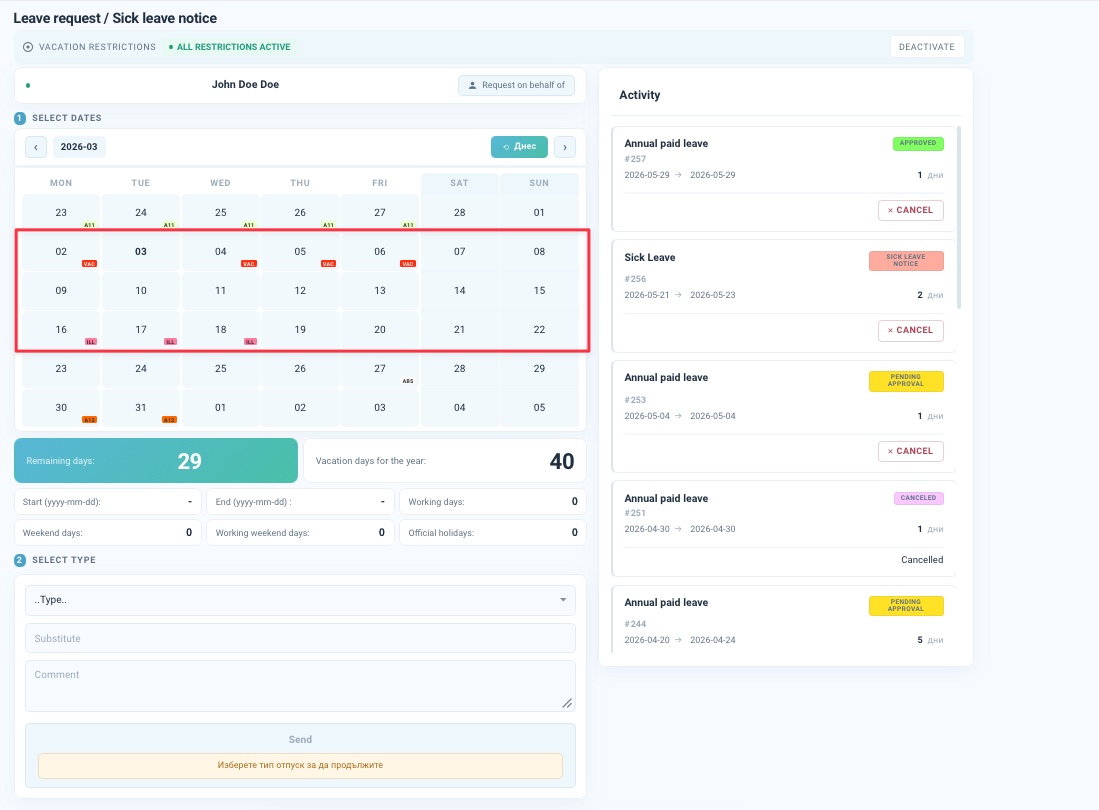Click the ABS badge on March 27

(x=408, y=381)
